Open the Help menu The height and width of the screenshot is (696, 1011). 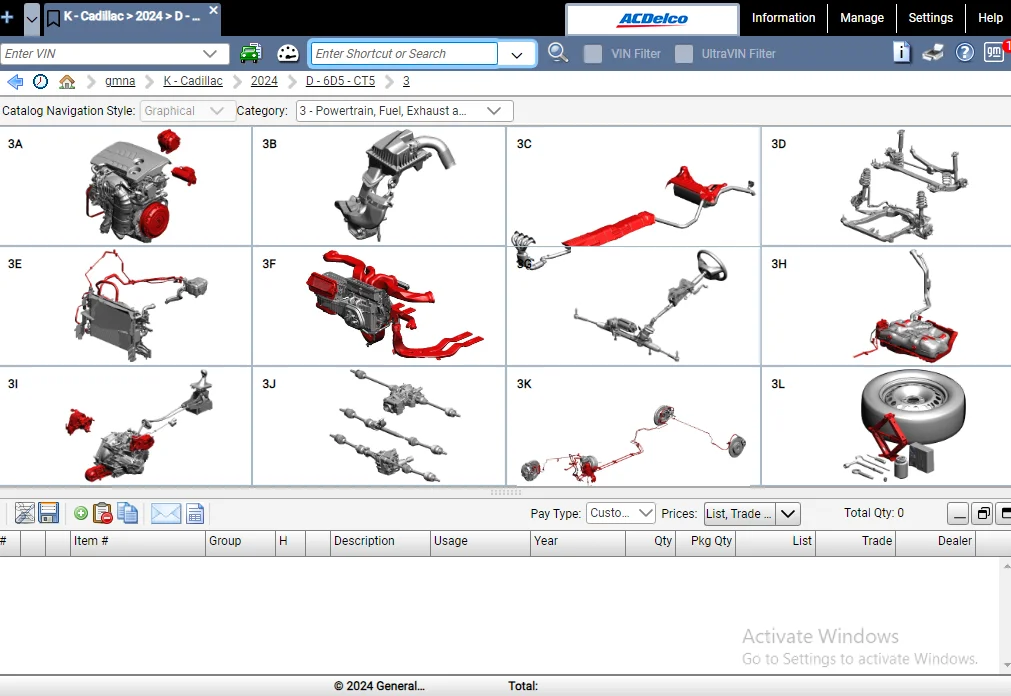[990, 17]
